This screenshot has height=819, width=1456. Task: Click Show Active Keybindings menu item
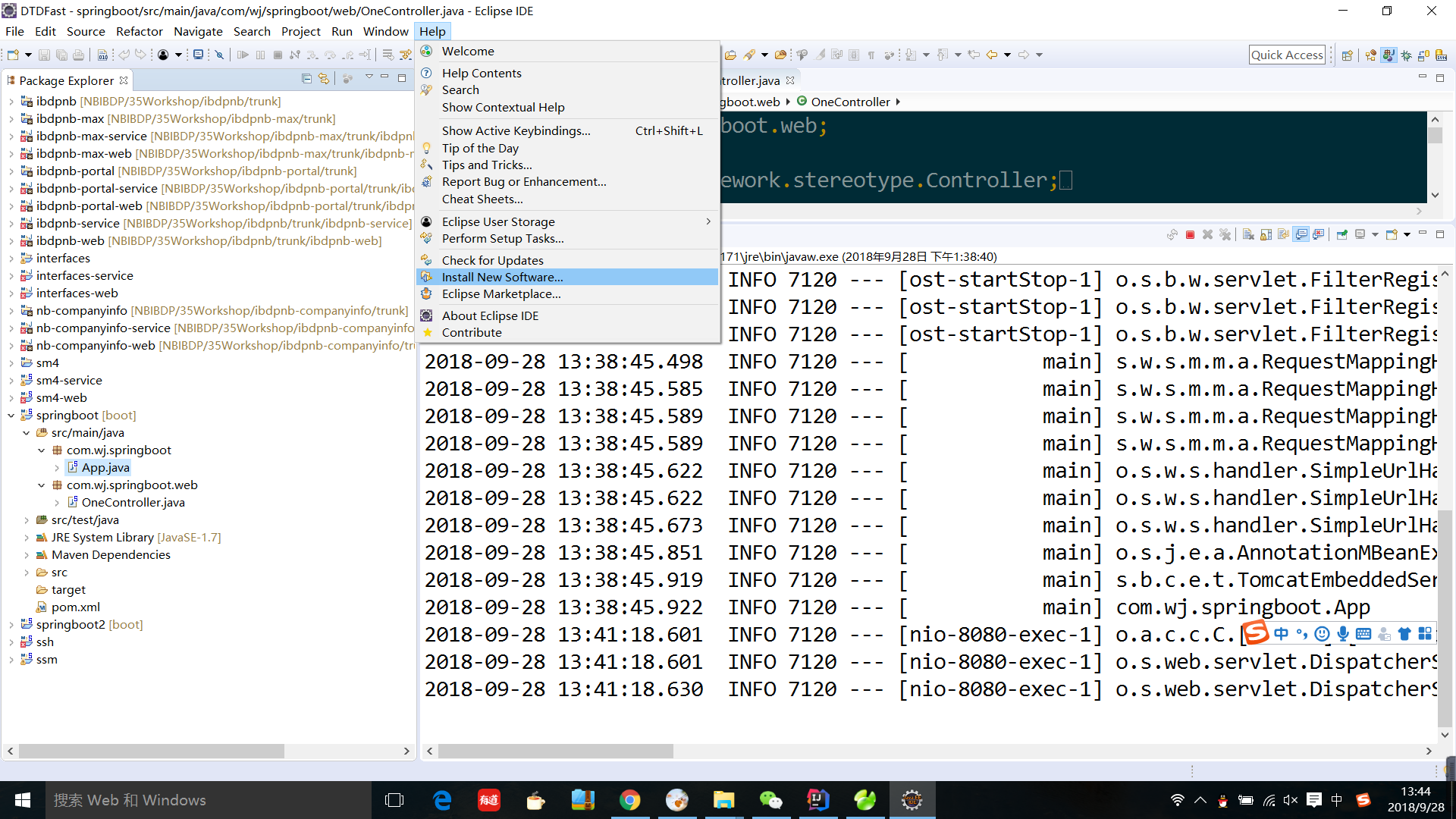(x=567, y=130)
